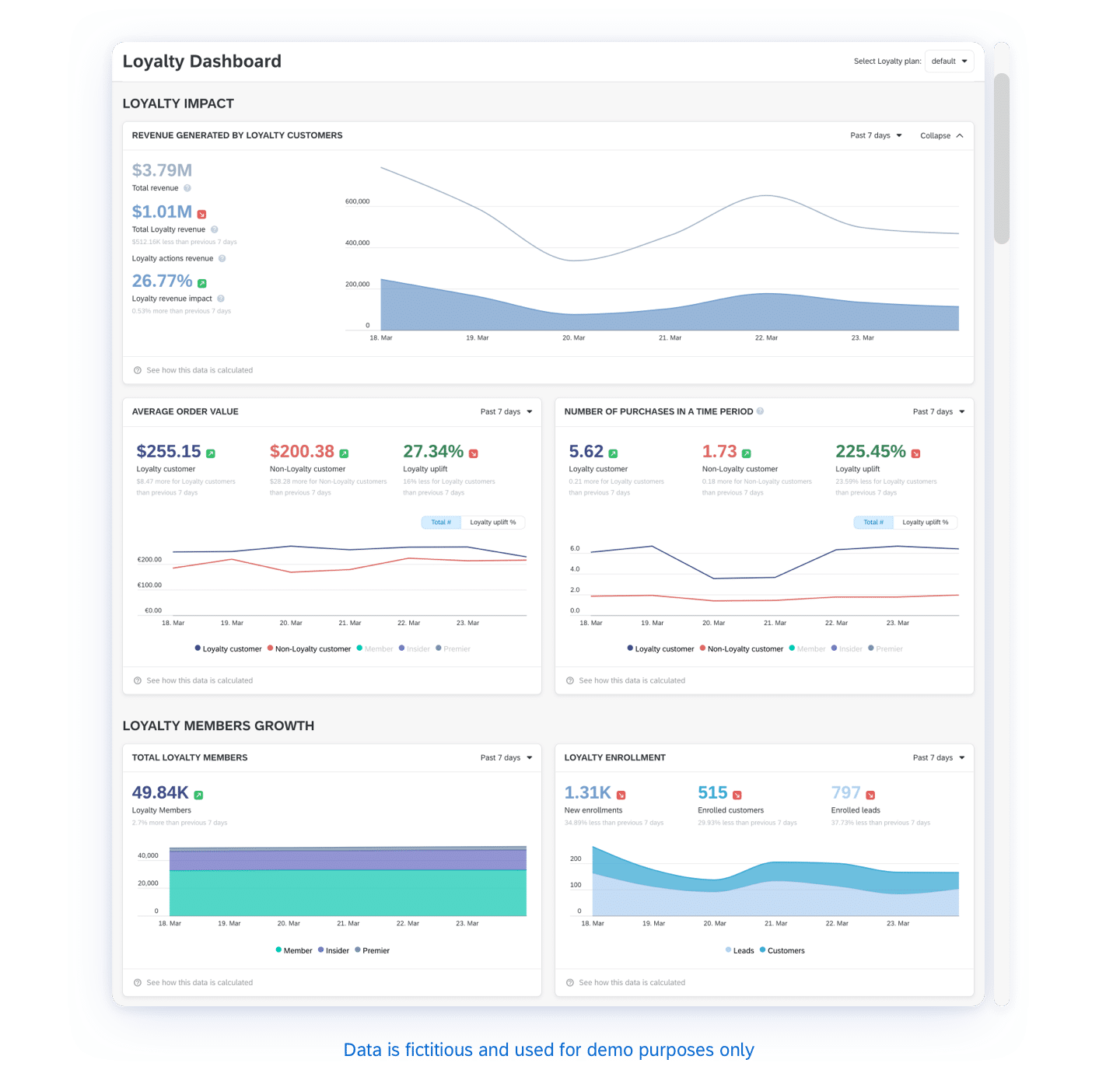Open Past 7 days dropdown for Number of Purchases
The height and width of the screenshot is (1070, 1120).
(939, 411)
